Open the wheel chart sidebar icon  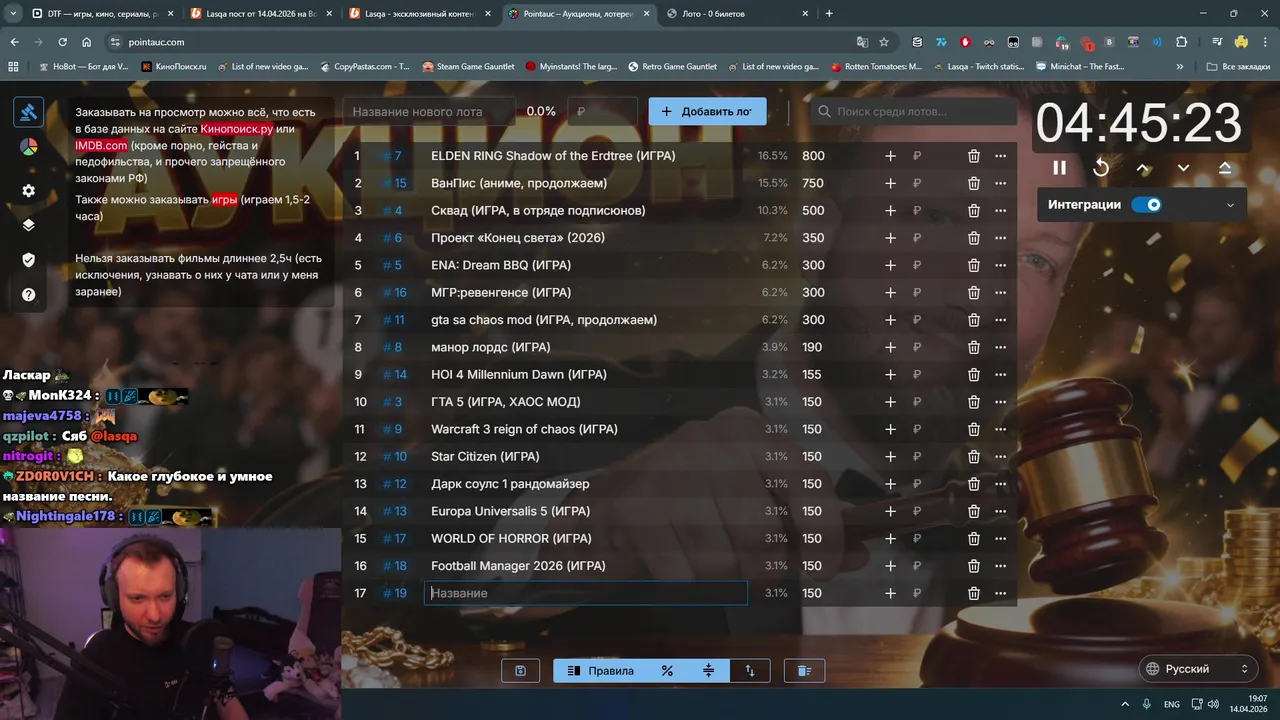(28, 147)
